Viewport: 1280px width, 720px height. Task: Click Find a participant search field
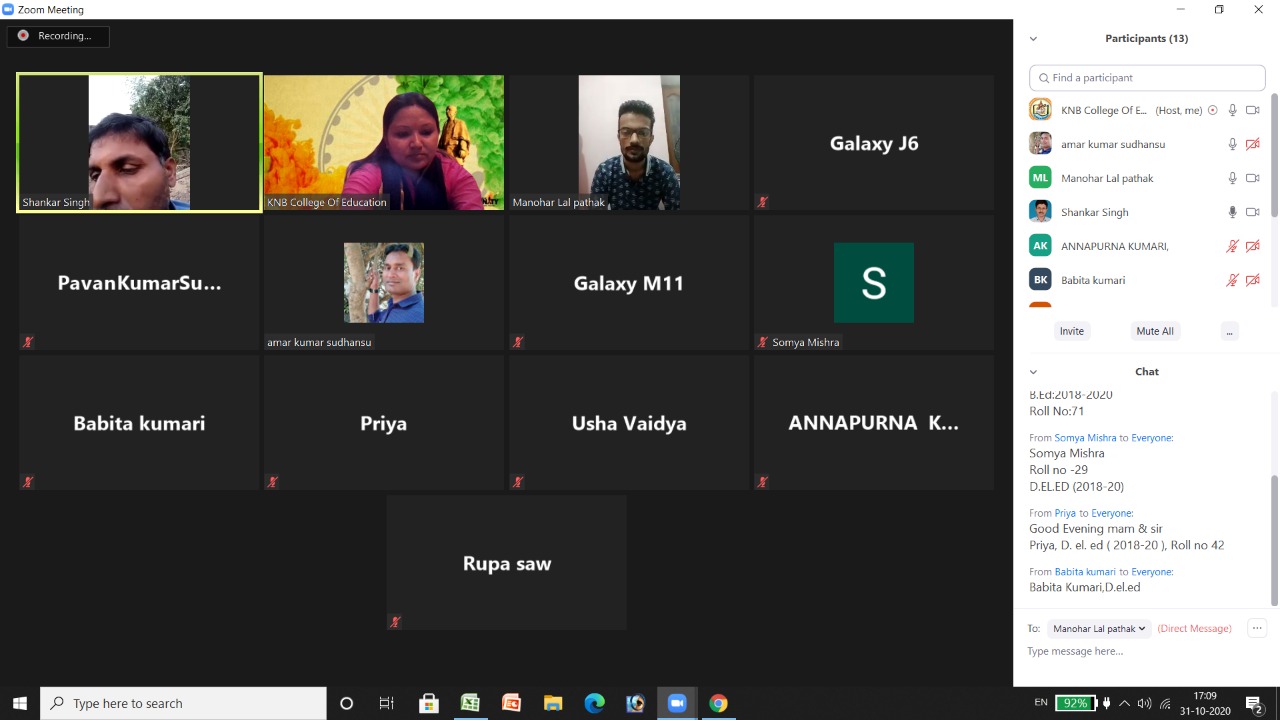coord(1147,78)
